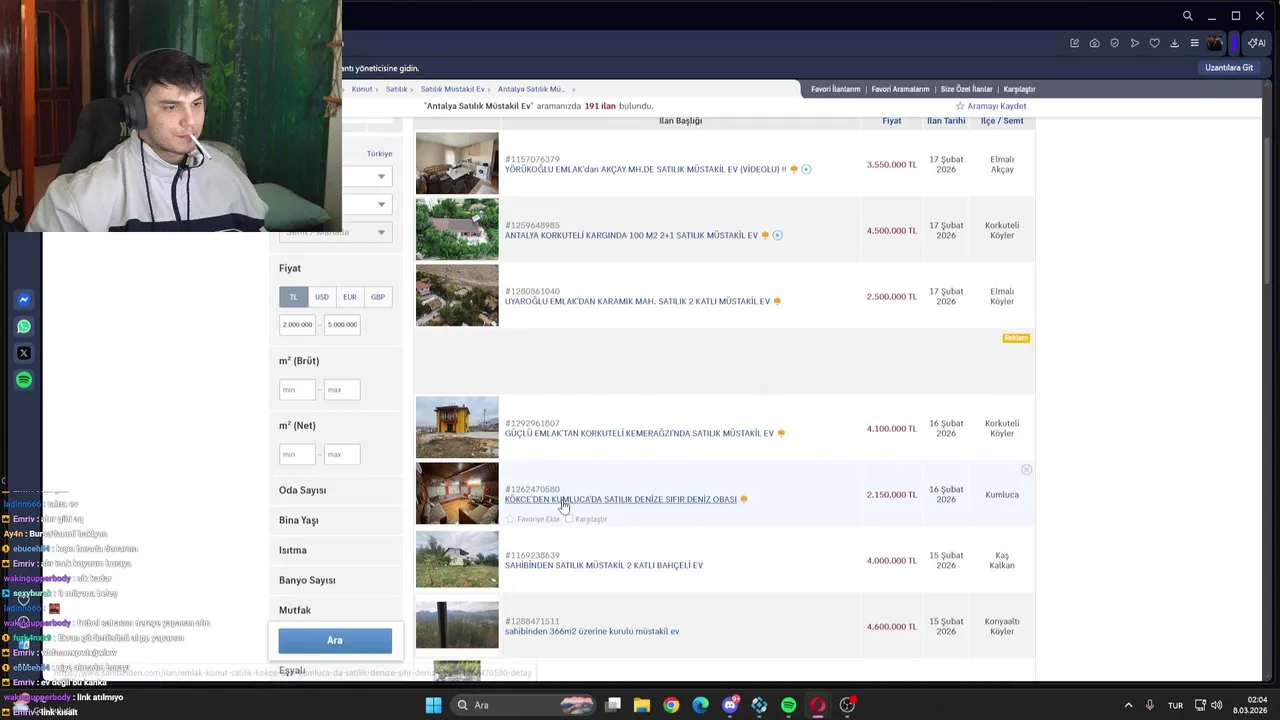This screenshot has height=720, width=1280.
Task: Sort by İlan Tarihi column header
Action: (946, 121)
